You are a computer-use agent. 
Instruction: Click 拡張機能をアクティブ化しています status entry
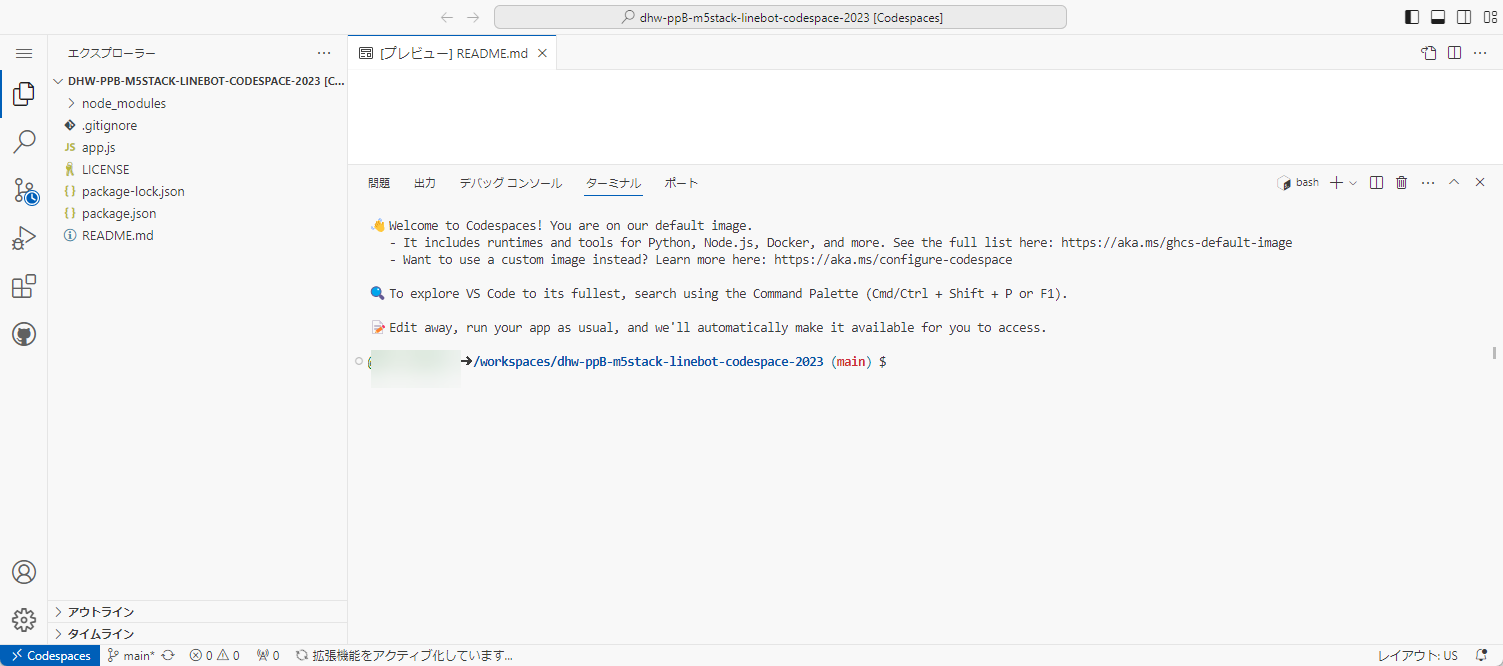coord(404,655)
